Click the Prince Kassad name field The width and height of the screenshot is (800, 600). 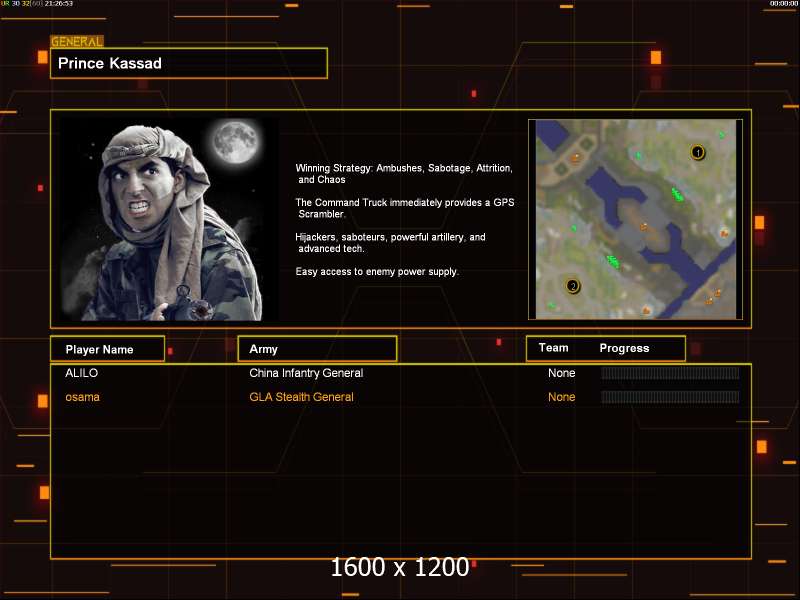pyautogui.click(x=189, y=63)
